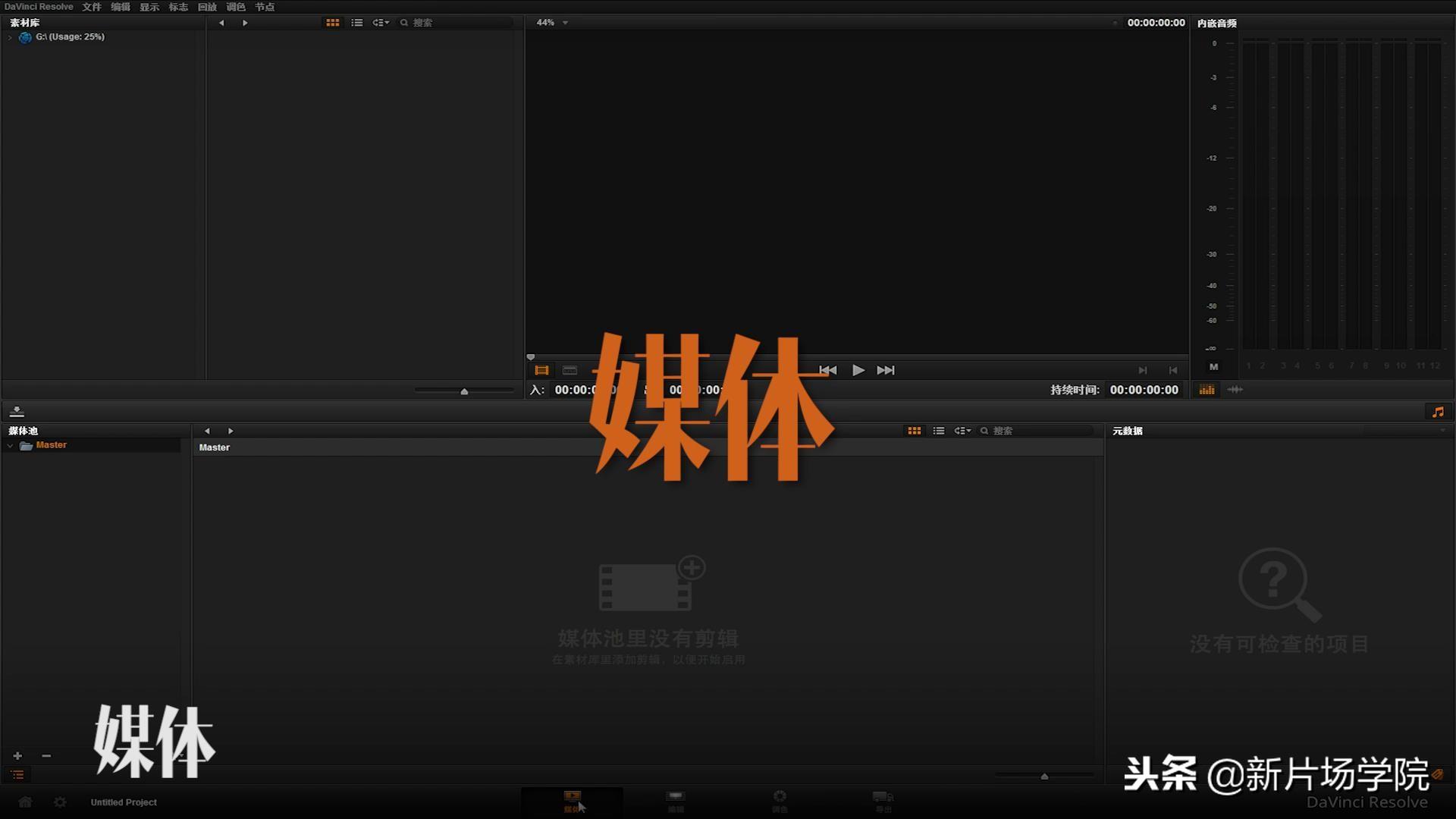Screen dimensions: 1456x819
Task: Click the in-point timecode field
Action: coord(588,390)
